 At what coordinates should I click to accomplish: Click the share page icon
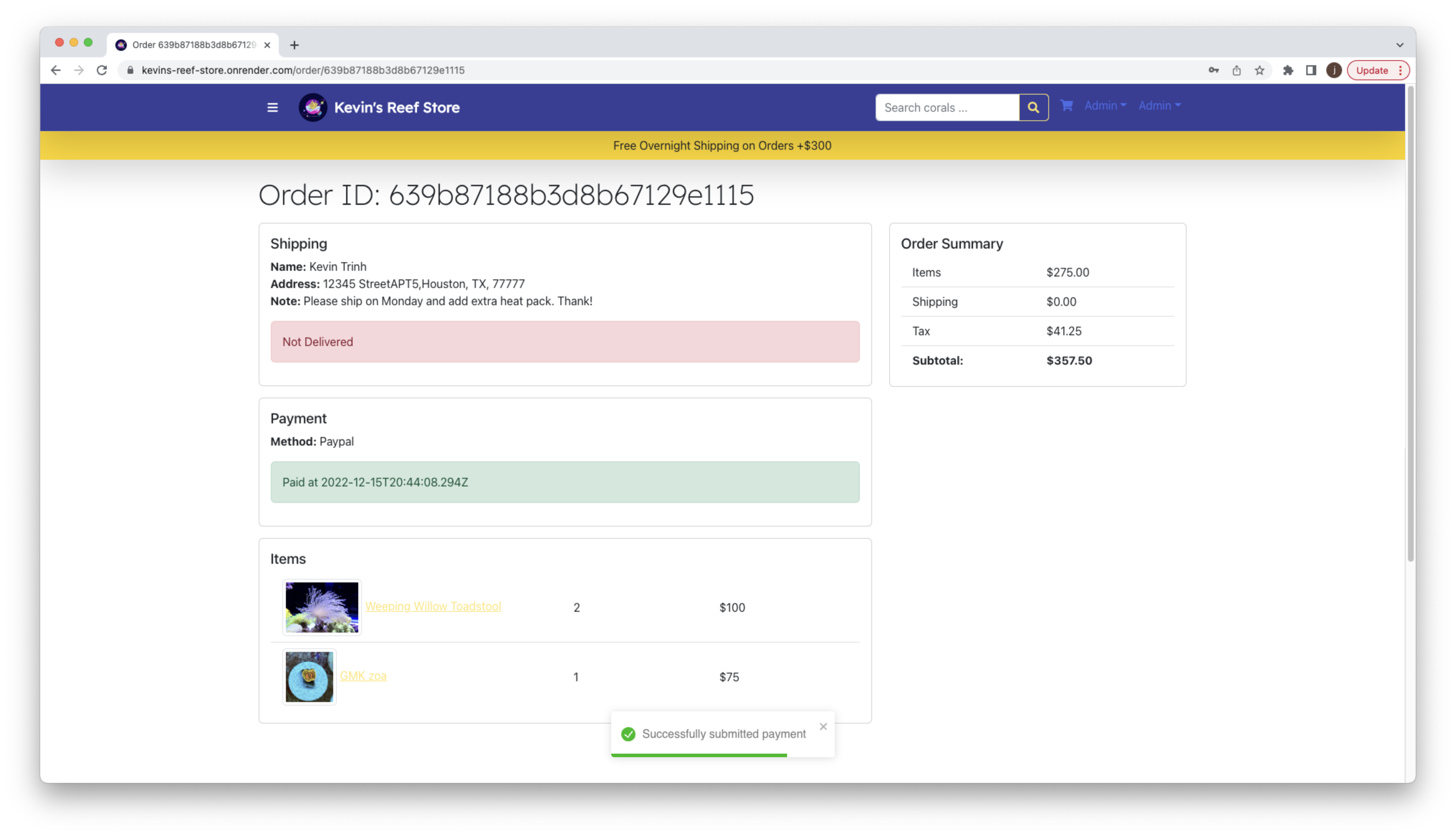pos(1236,70)
